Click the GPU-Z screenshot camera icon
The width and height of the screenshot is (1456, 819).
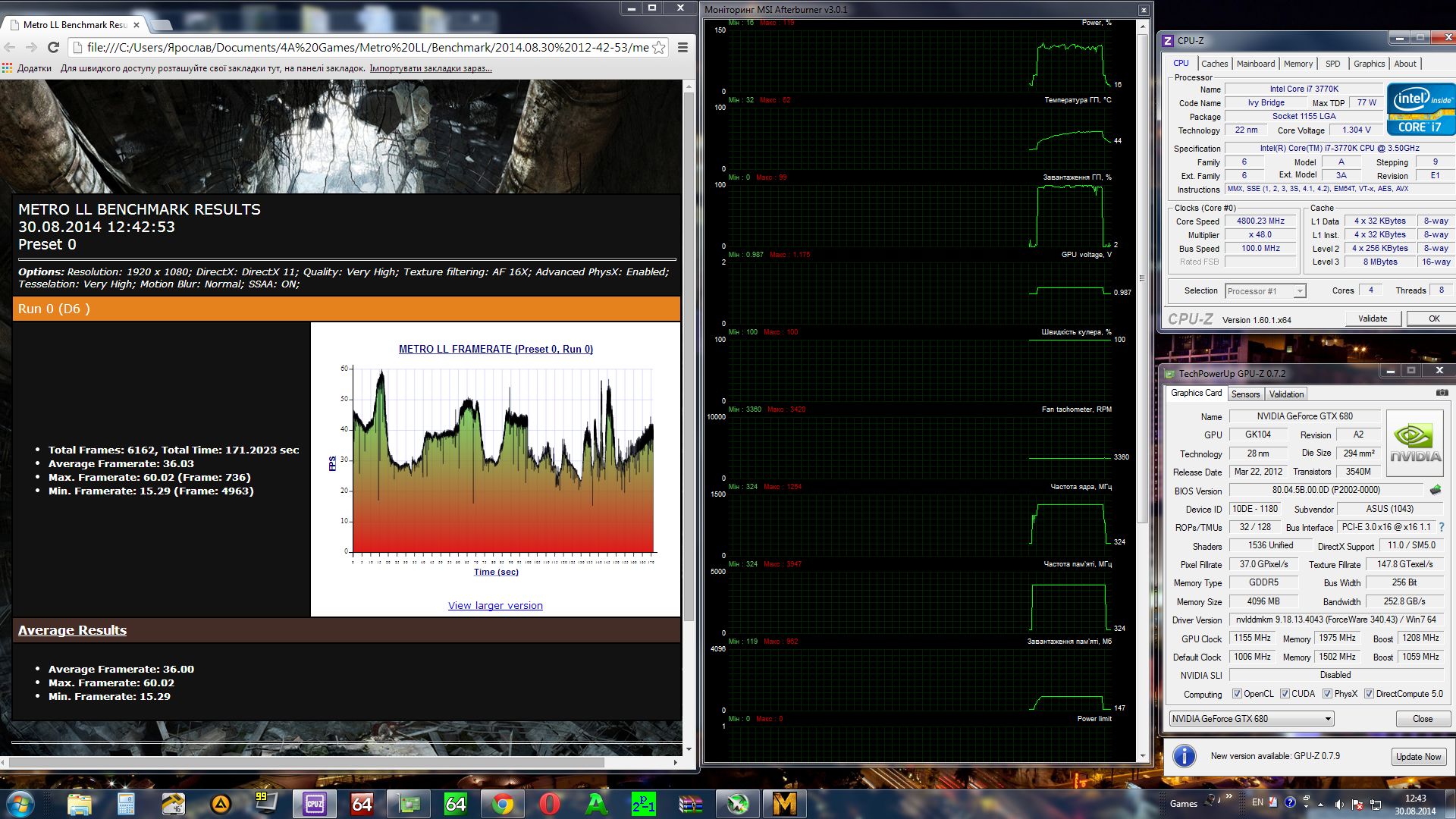(x=1442, y=393)
